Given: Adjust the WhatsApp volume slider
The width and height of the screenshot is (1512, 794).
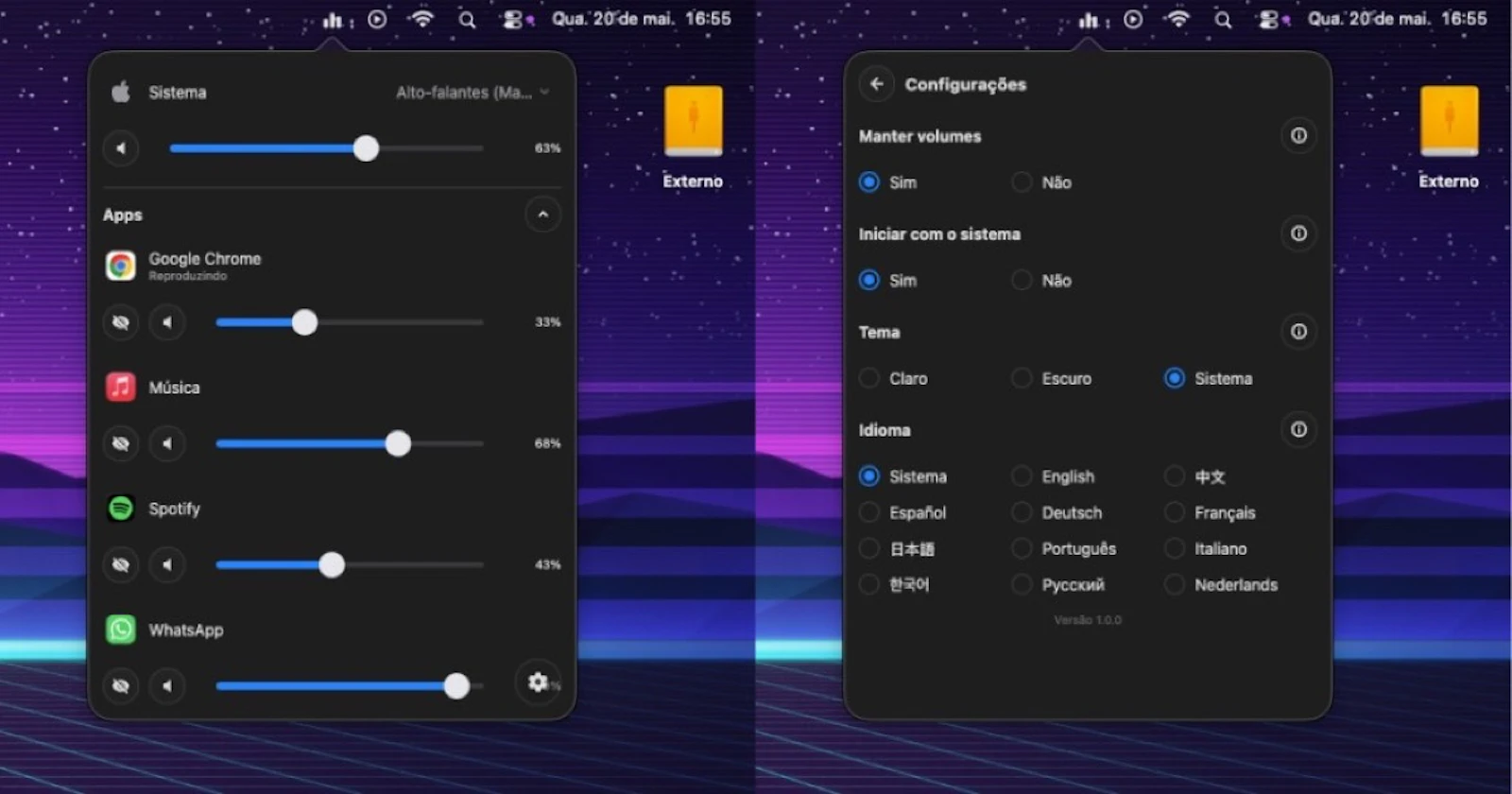Looking at the screenshot, I should point(350,686).
